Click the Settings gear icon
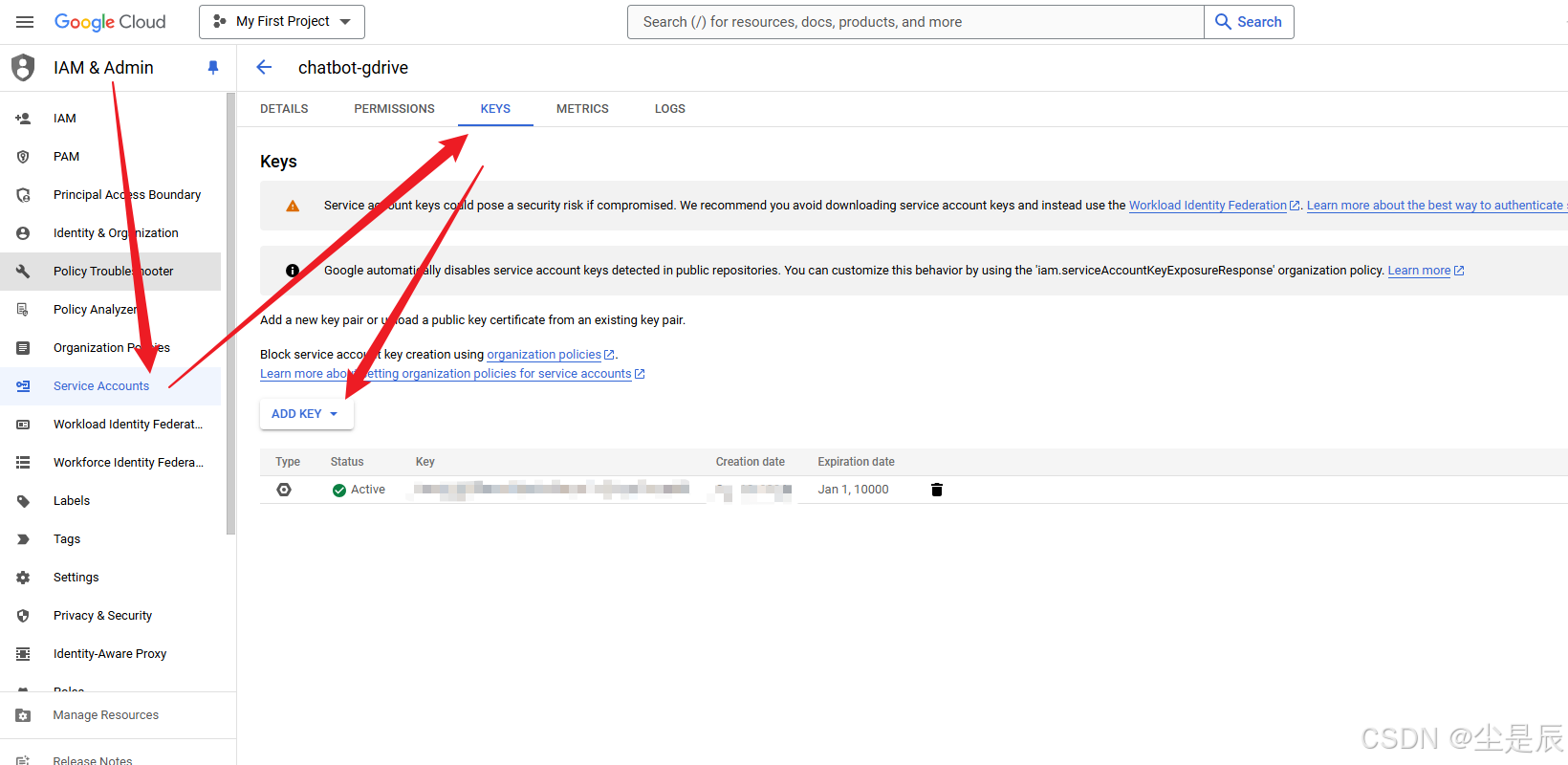The width and height of the screenshot is (1568, 765). click(x=23, y=578)
